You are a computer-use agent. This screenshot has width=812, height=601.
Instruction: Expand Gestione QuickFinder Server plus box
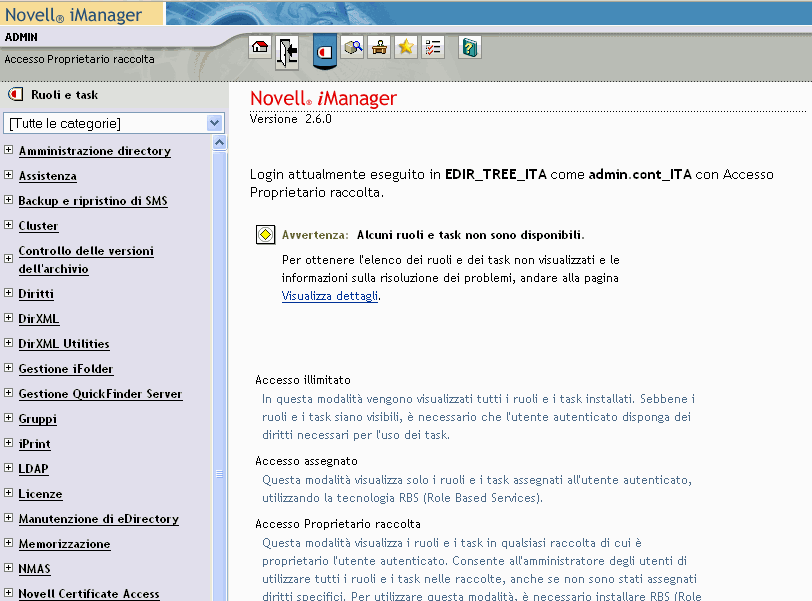click(8, 392)
